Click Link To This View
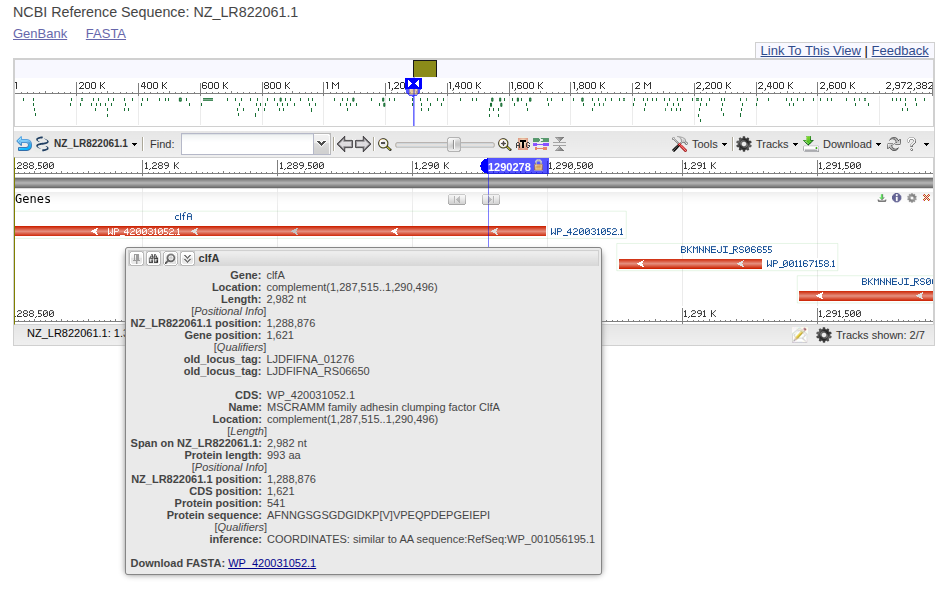Image resolution: width=941 pixels, height=591 pixels. point(811,51)
